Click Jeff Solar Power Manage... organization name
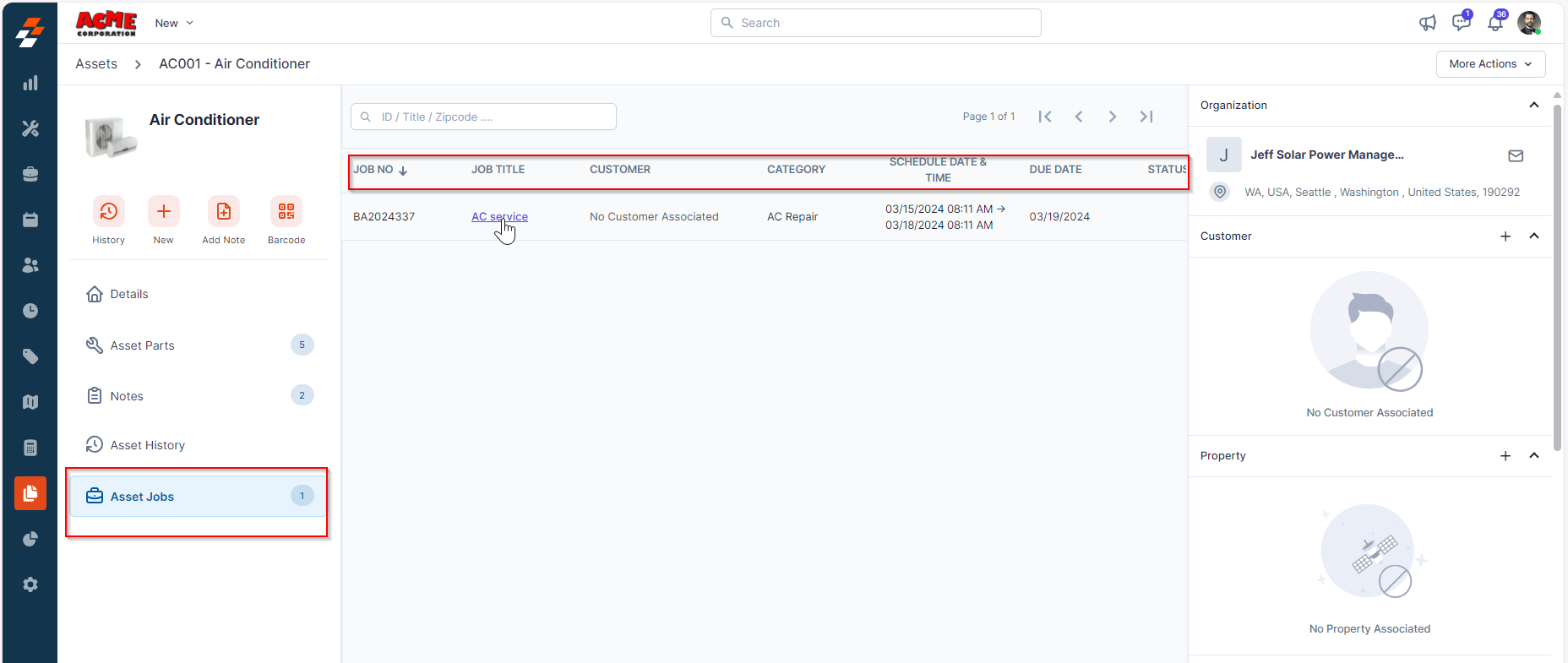1568x663 pixels. [1327, 155]
